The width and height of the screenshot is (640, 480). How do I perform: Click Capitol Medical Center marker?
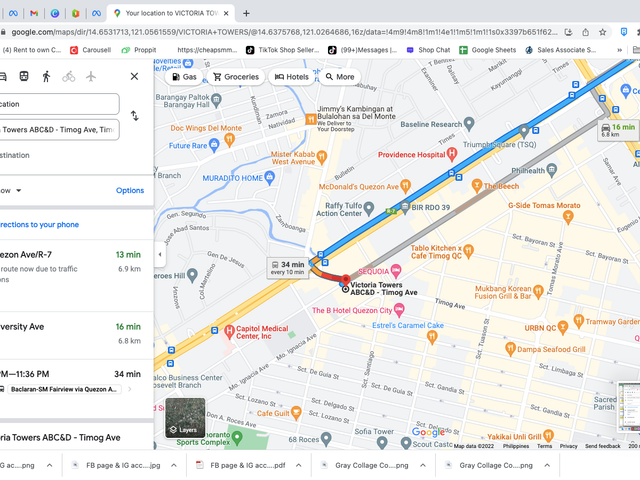tap(229, 331)
